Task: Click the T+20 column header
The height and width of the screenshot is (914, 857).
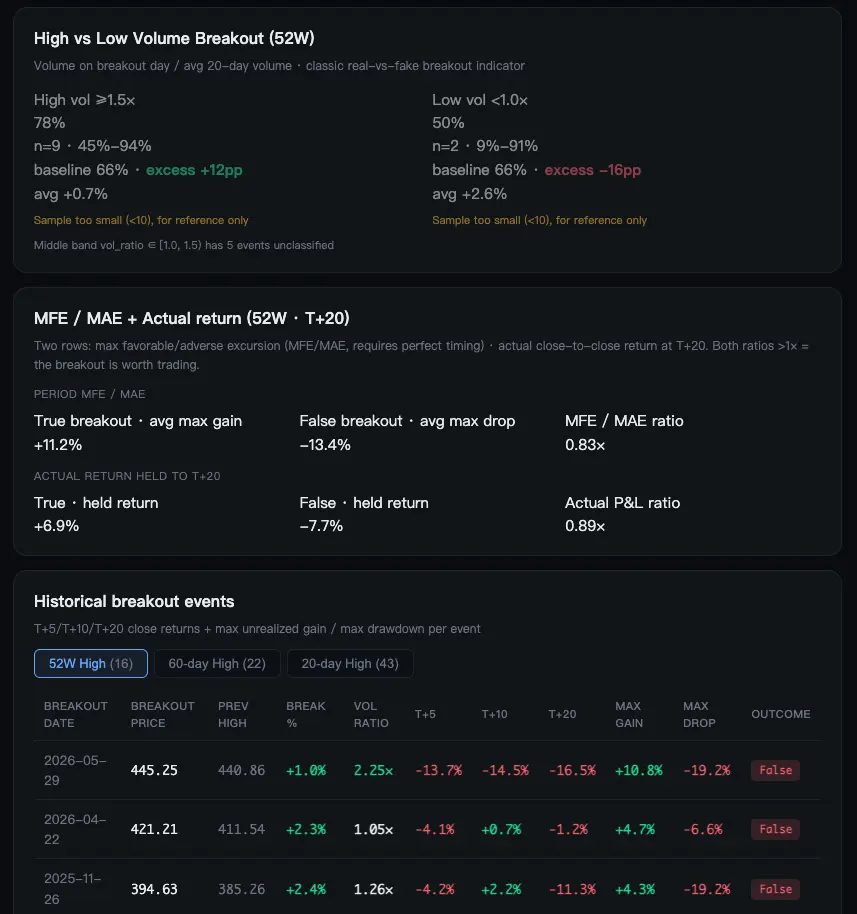Action: click(x=562, y=714)
